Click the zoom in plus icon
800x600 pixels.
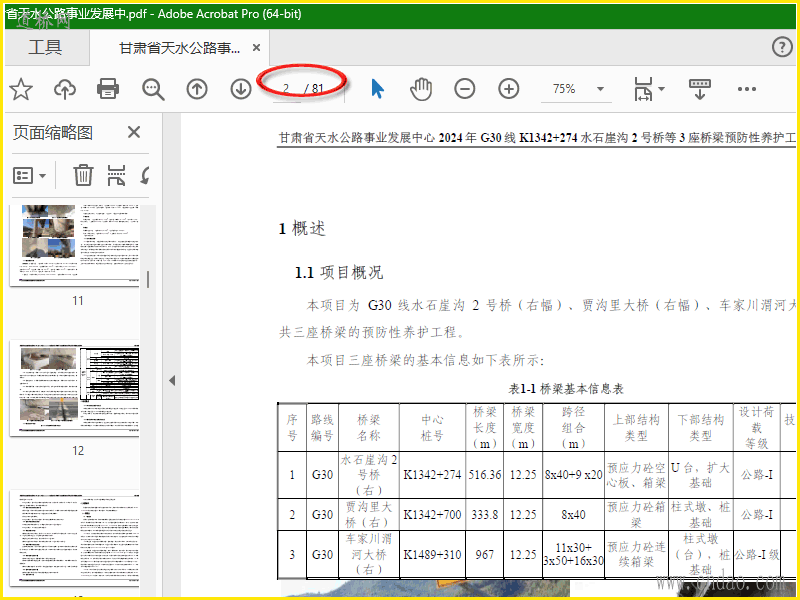[509, 89]
